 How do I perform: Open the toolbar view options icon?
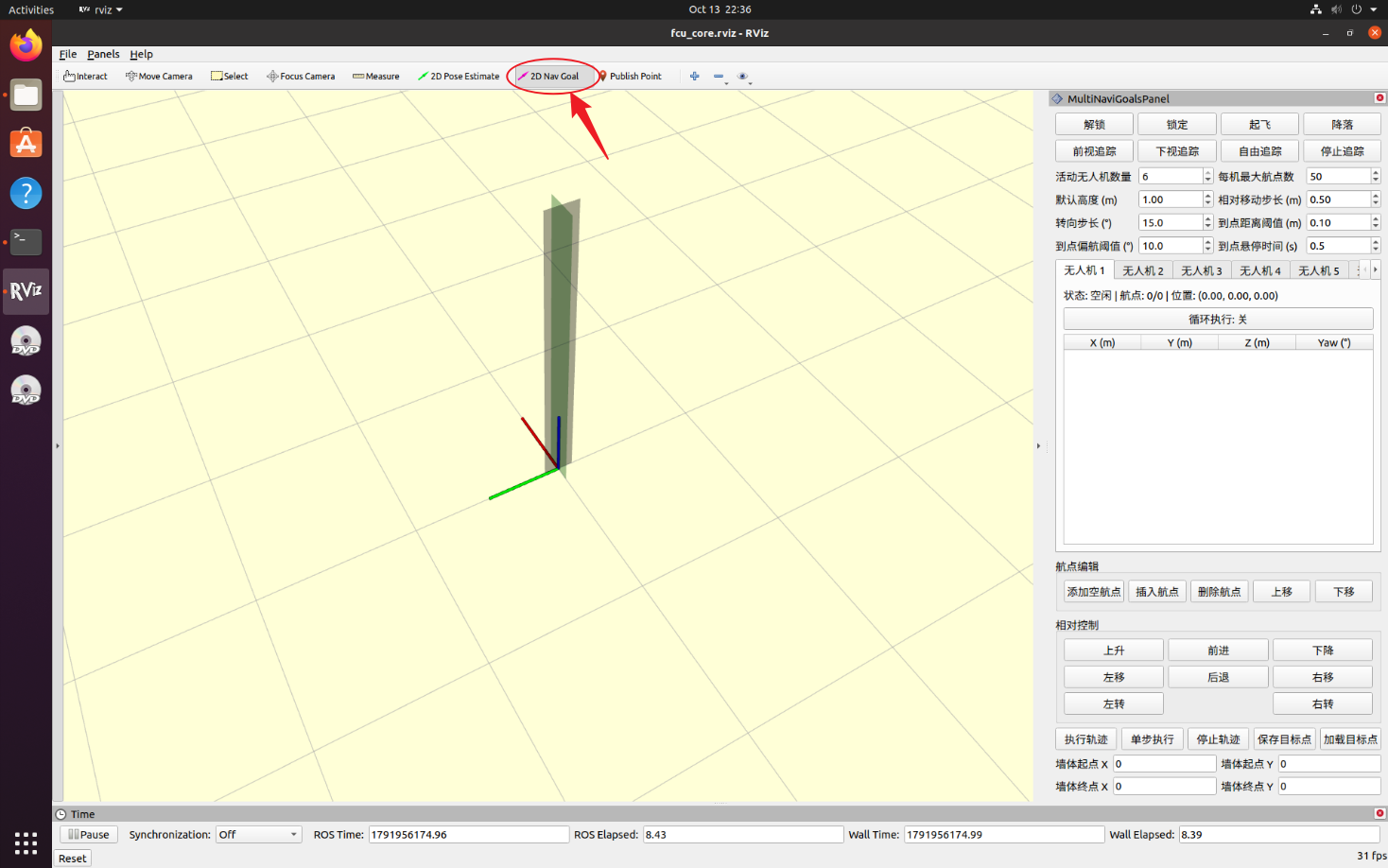[x=742, y=77]
